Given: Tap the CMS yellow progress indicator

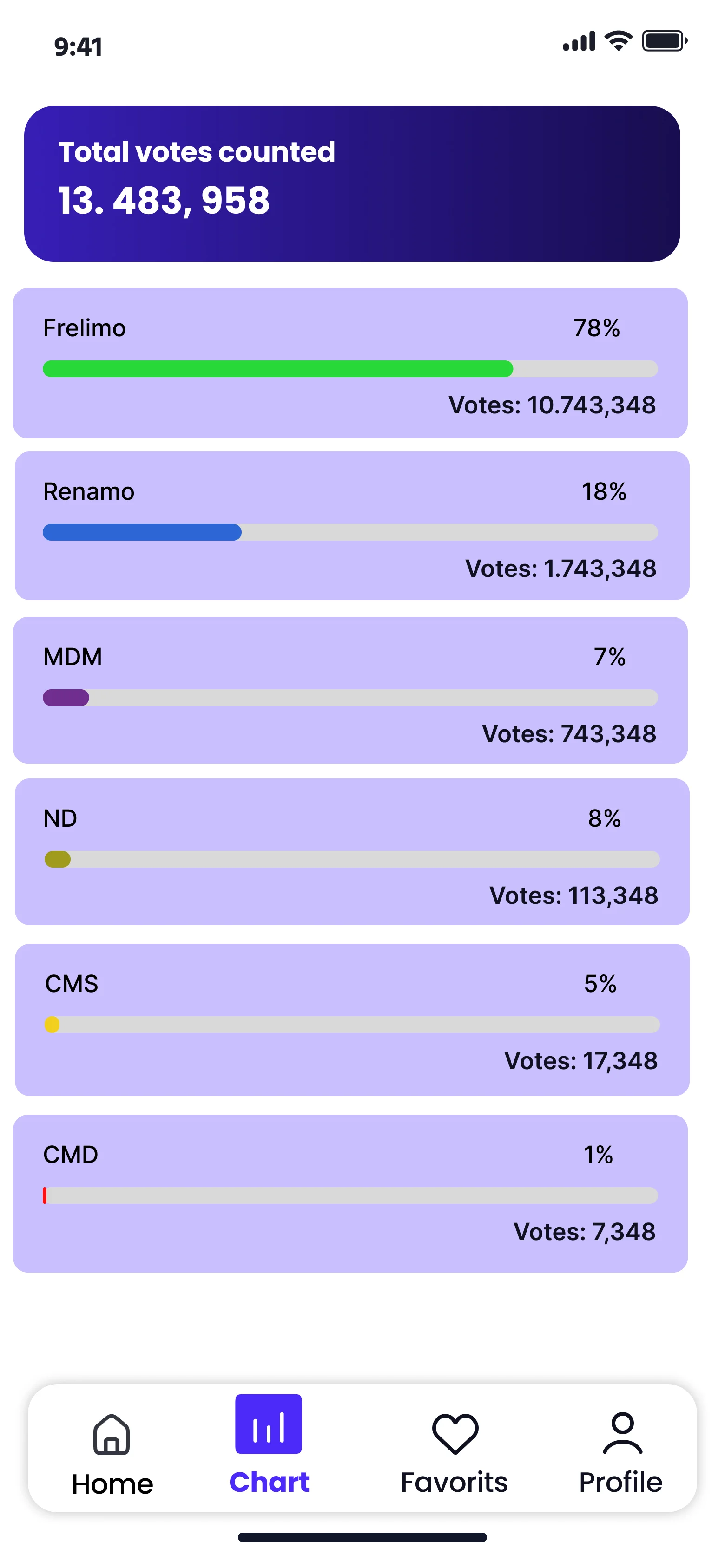Looking at the screenshot, I should pos(53,1025).
